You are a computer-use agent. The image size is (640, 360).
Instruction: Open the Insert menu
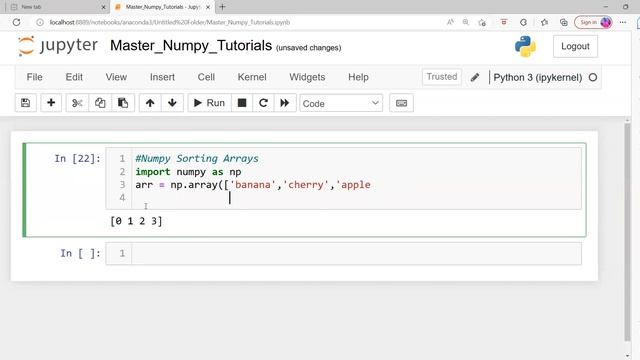[x=162, y=77]
